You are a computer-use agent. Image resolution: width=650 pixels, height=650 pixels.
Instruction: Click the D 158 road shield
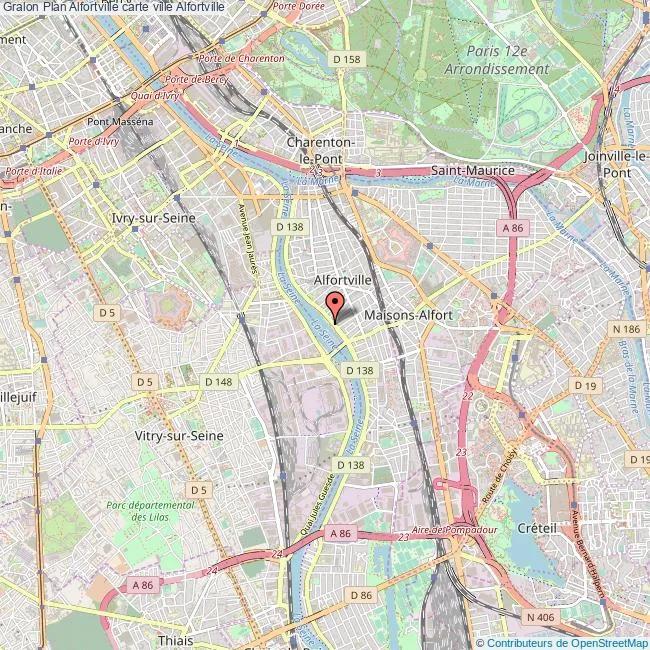pos(347,59)
